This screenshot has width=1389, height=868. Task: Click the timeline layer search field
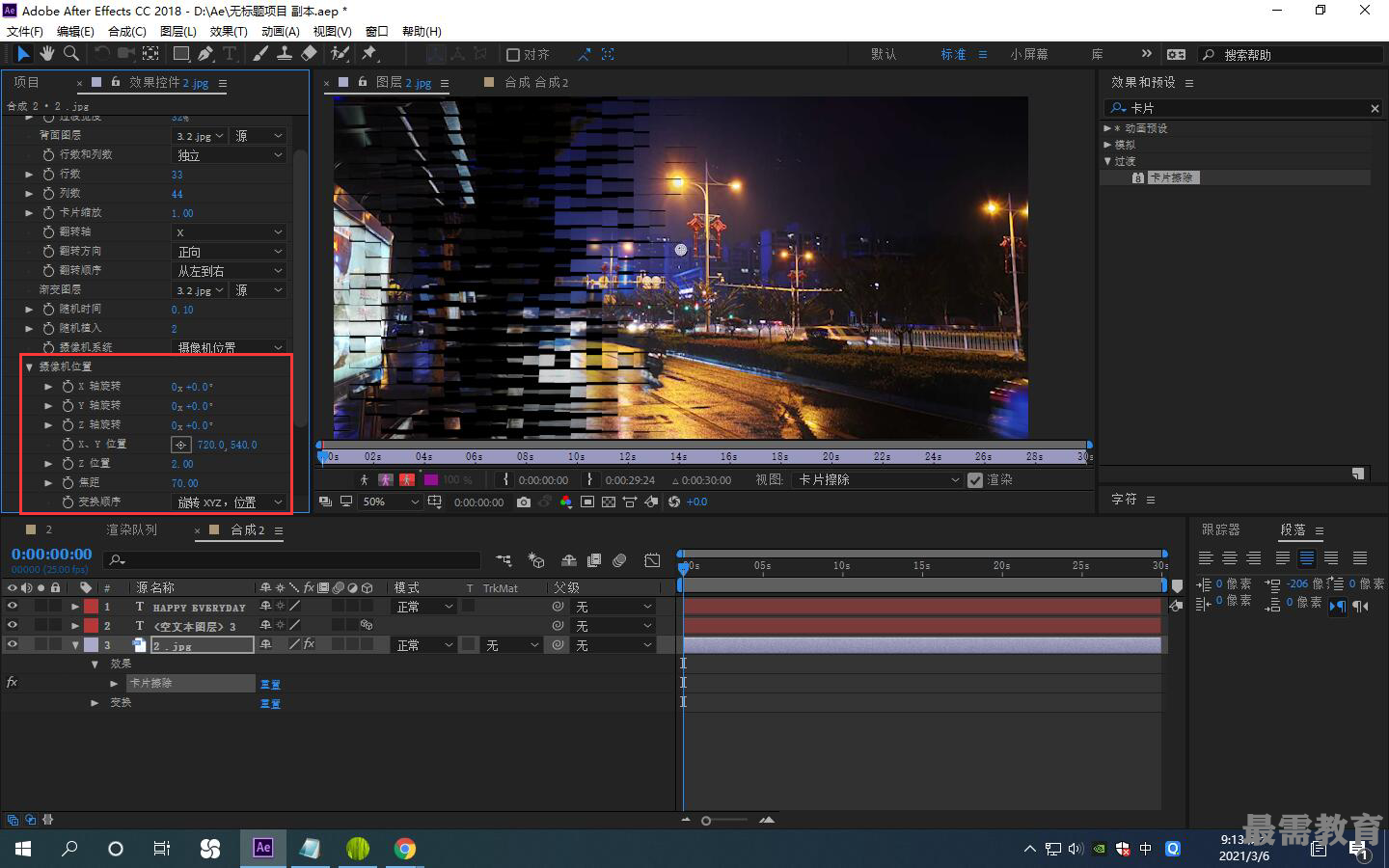pos(293,560)
